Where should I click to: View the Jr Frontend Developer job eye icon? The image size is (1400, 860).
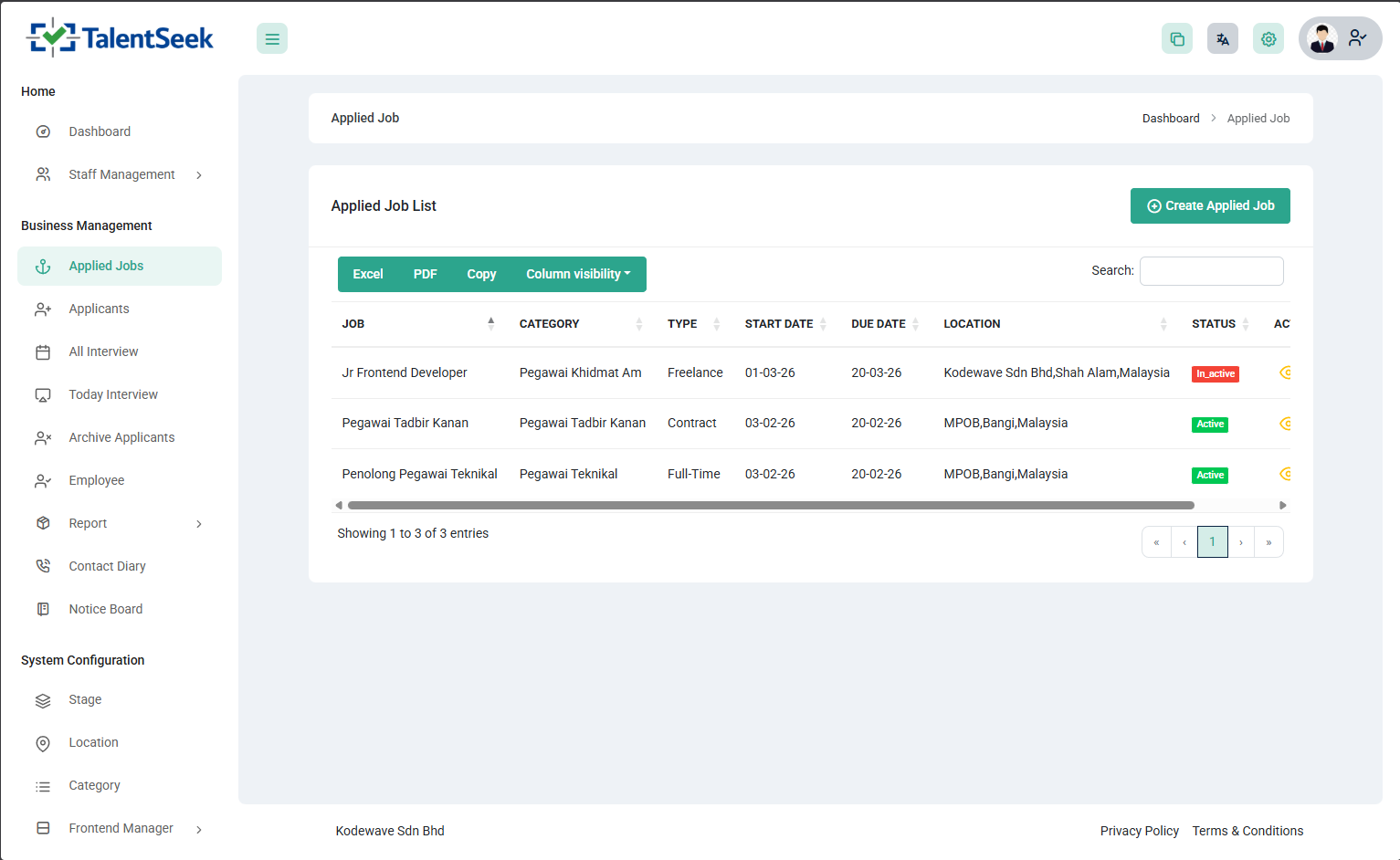tap(1285, 372)
